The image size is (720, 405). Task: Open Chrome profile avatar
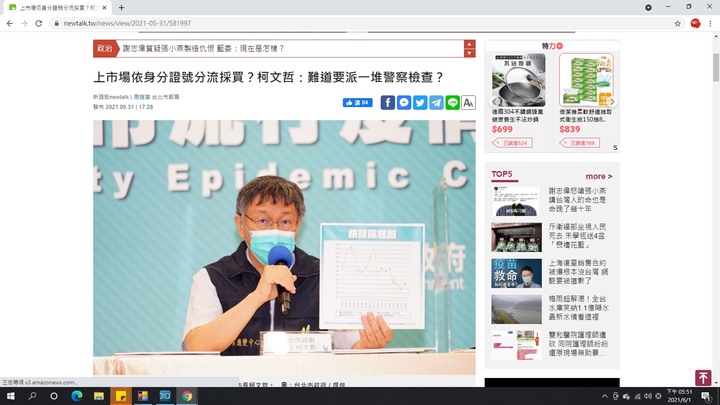pos(695,23)
